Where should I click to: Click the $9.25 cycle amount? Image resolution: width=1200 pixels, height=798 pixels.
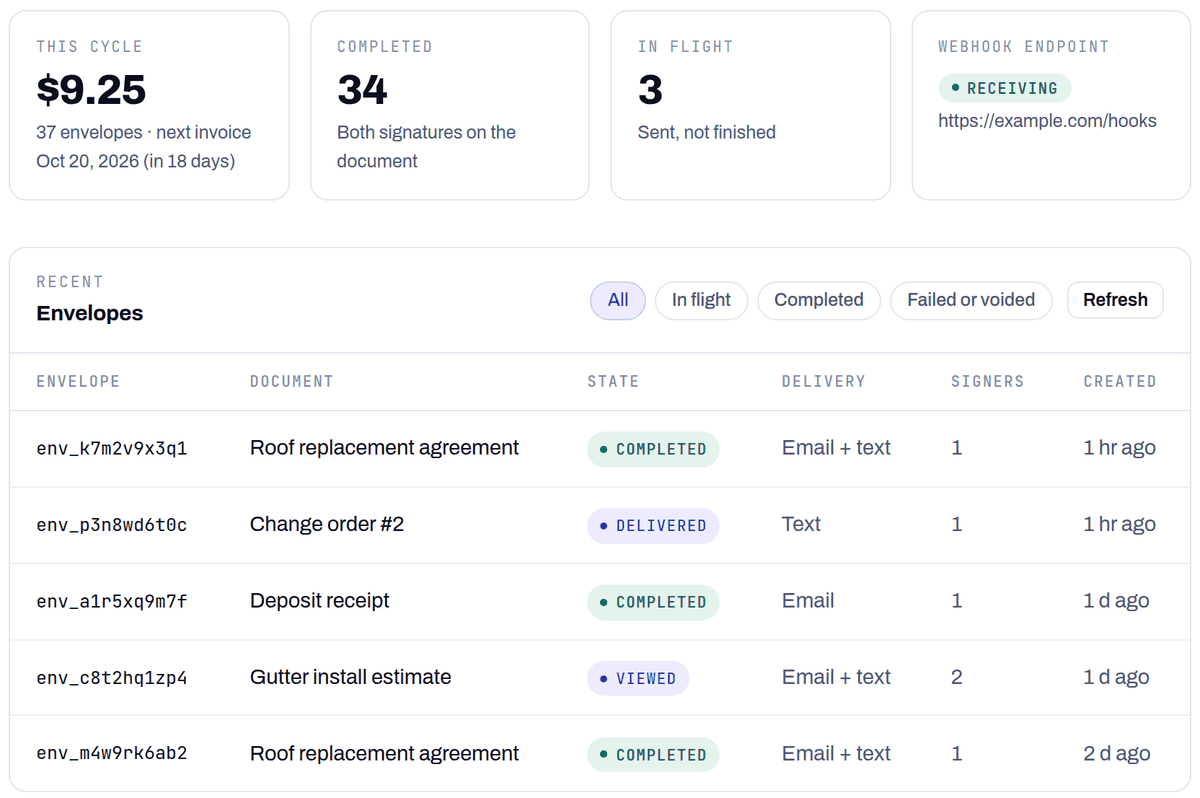[x=91, y=90]
